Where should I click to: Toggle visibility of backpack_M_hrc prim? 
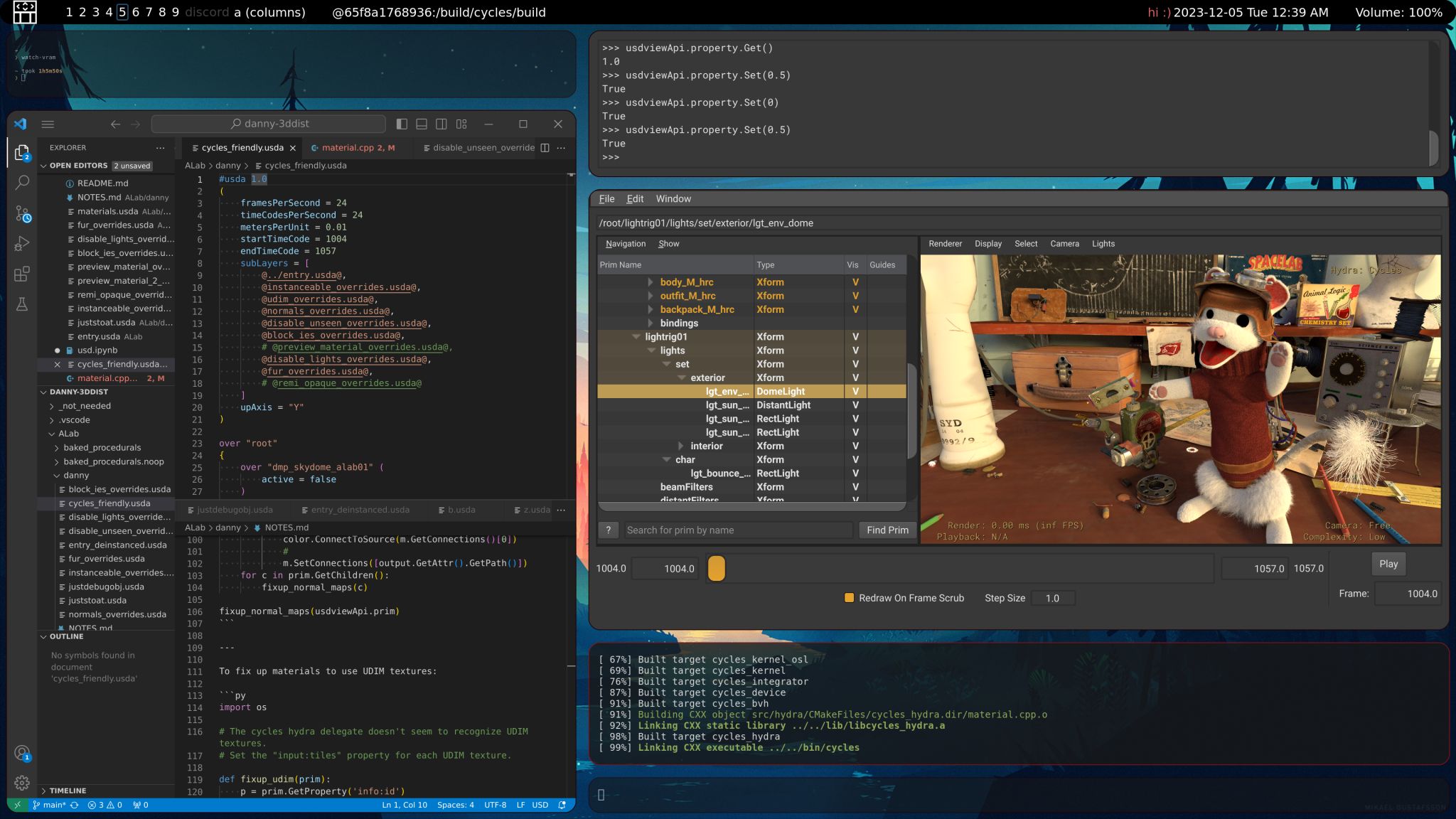tap(855, 309)
